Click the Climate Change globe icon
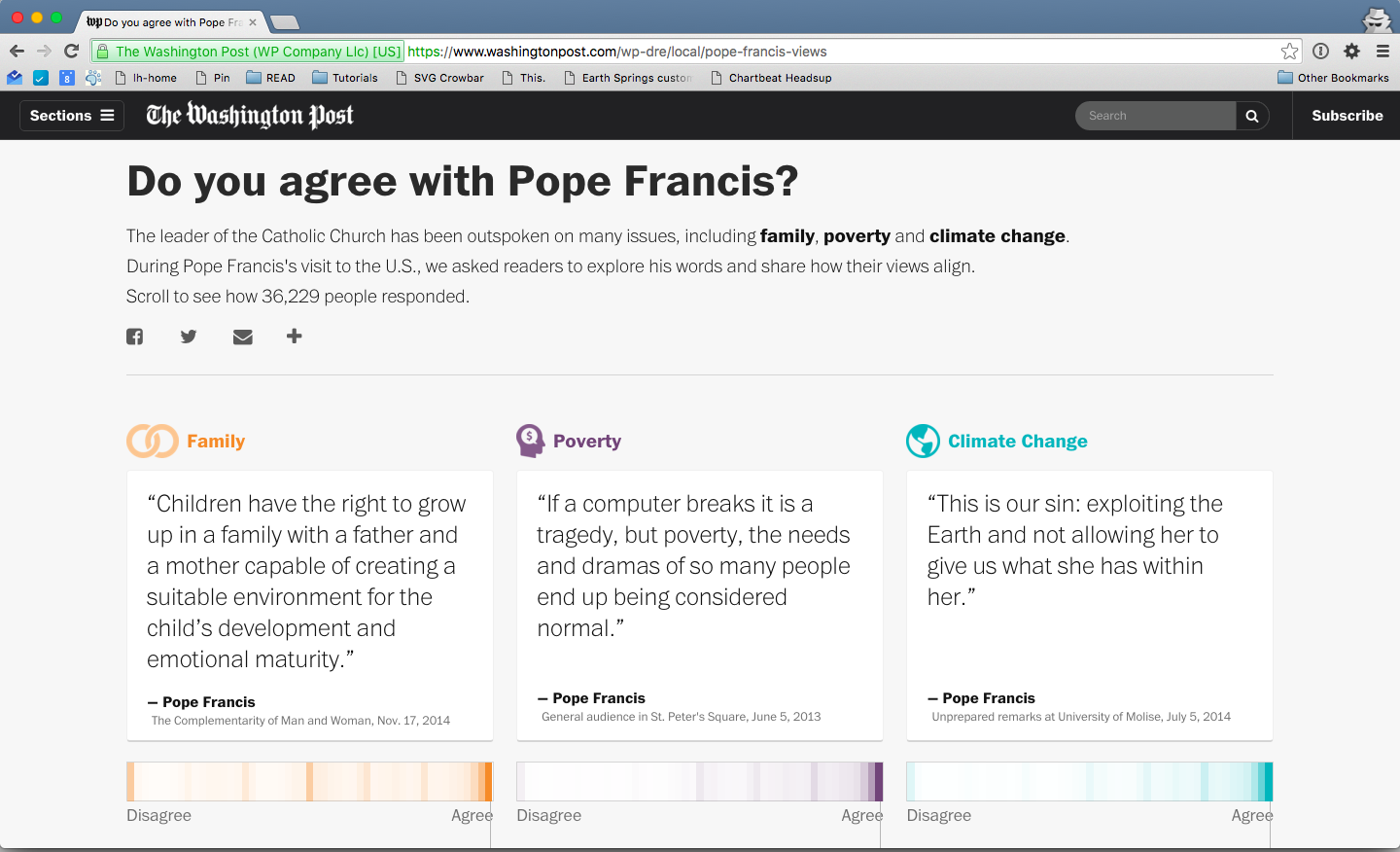This screenshot has height=852, width=1400. pos(923,441)
